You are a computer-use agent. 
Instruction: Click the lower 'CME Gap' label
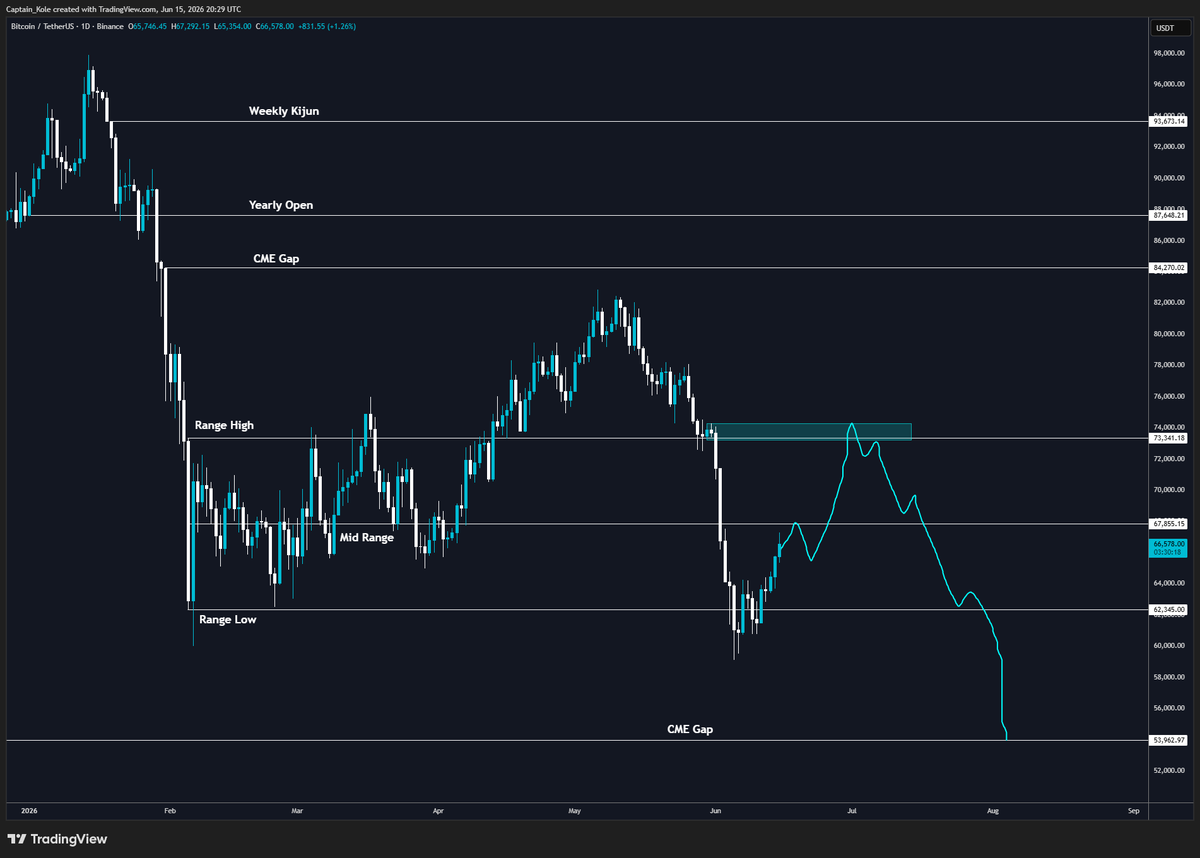click(690, 730)
